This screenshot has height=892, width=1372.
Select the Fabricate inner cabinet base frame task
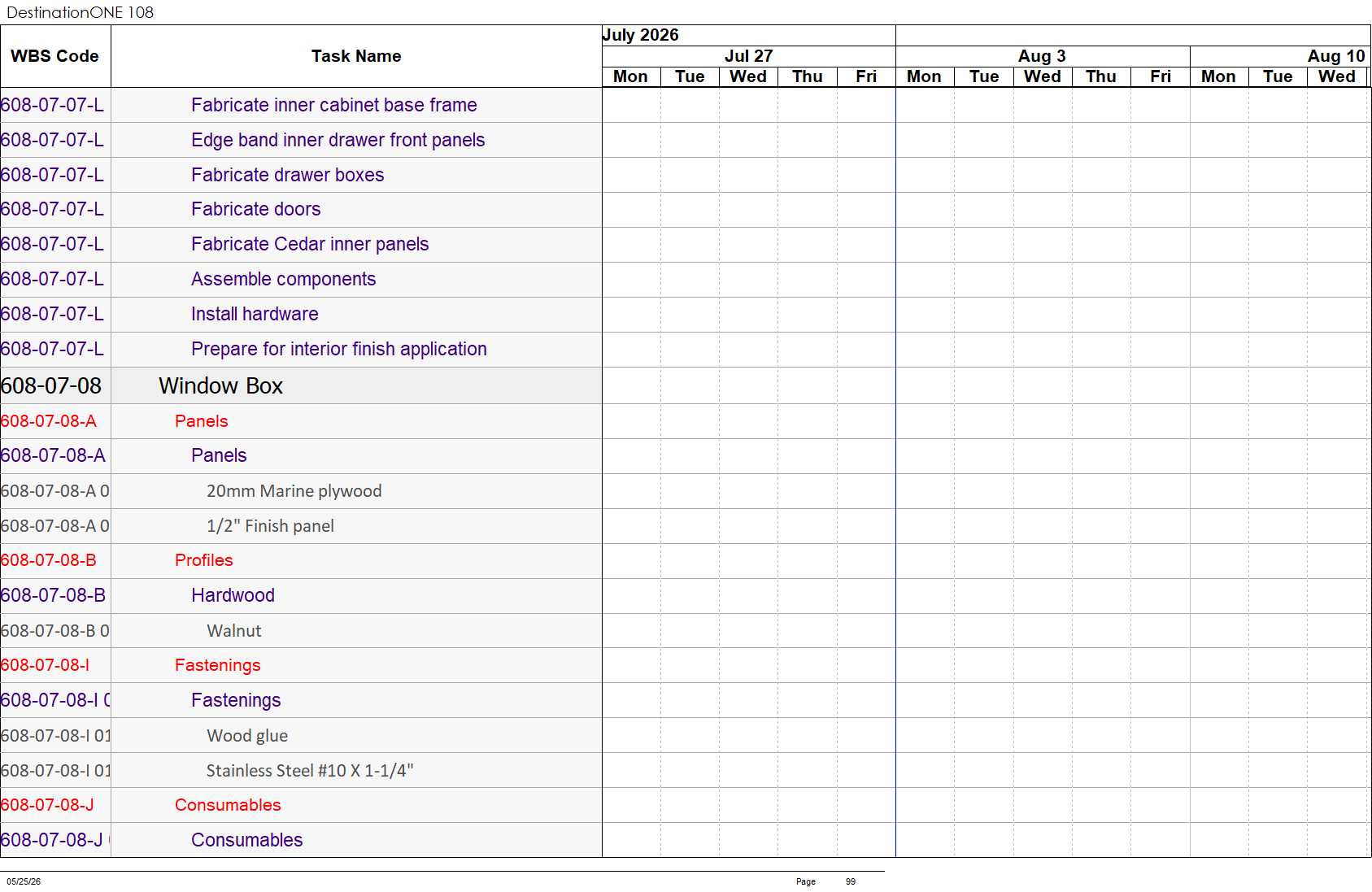[x=333, y=105]
